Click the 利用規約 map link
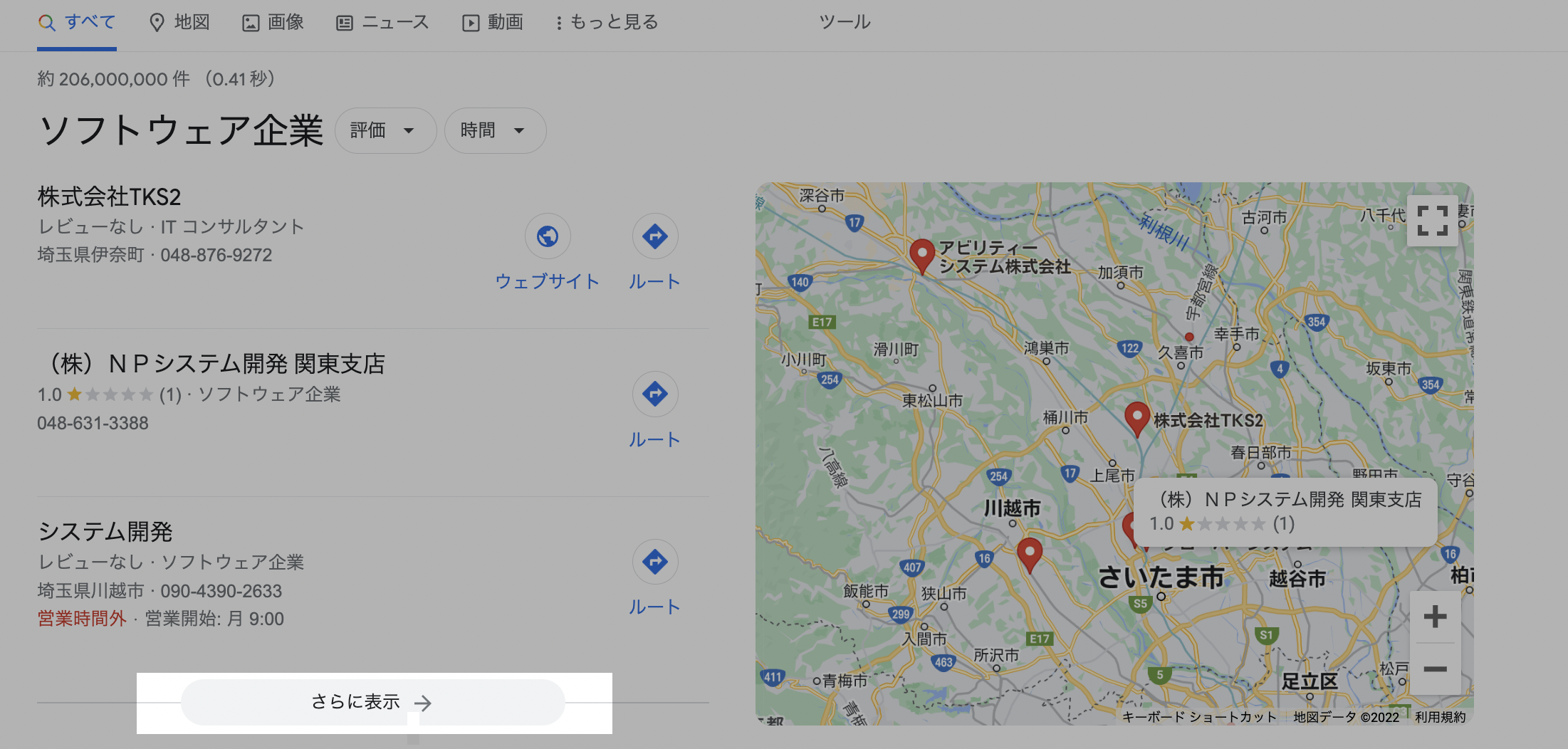Screen dimensions: 1568x749 coord(1441,717)
